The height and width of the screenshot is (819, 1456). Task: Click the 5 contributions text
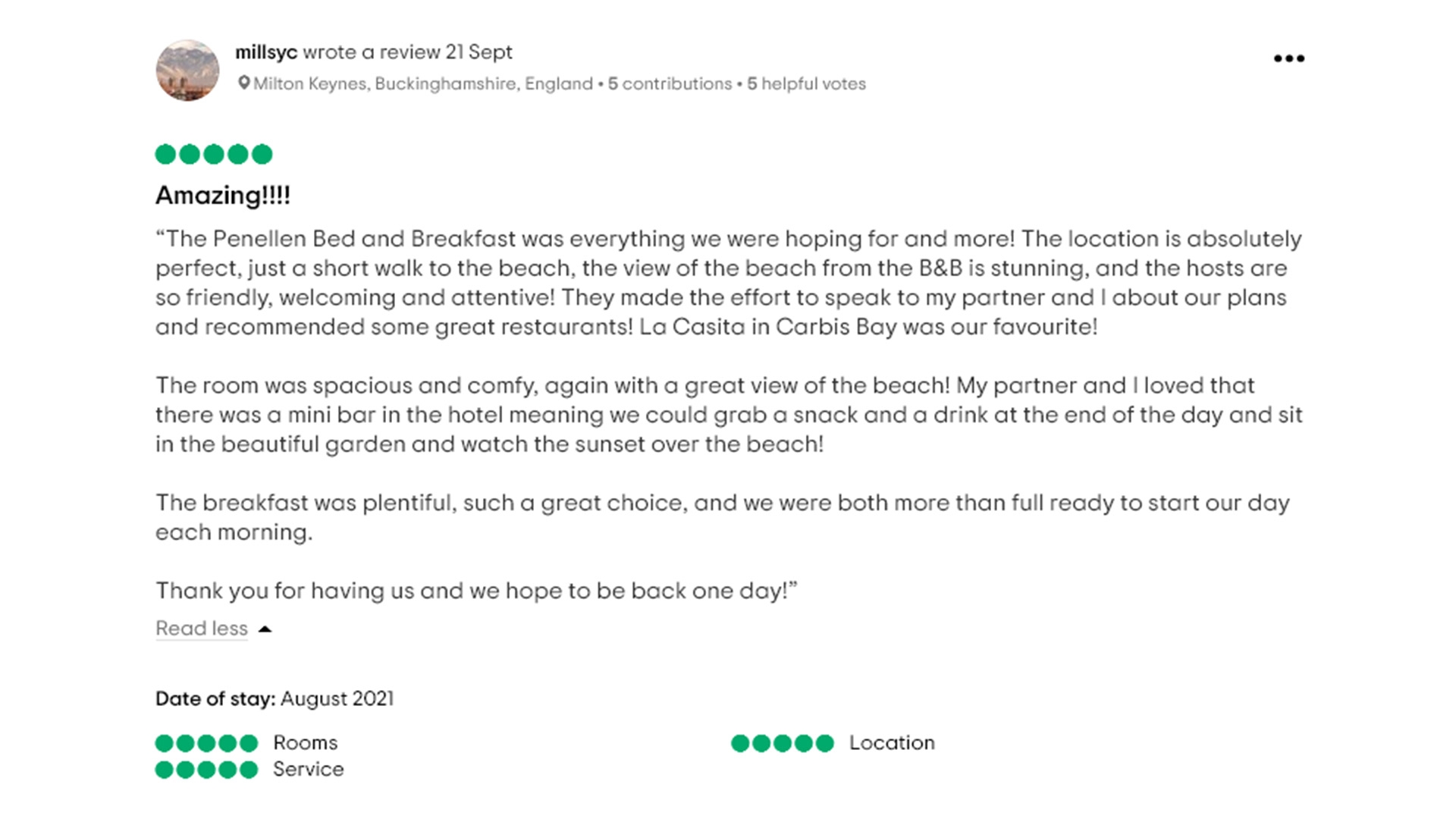[x=670, y=83]
